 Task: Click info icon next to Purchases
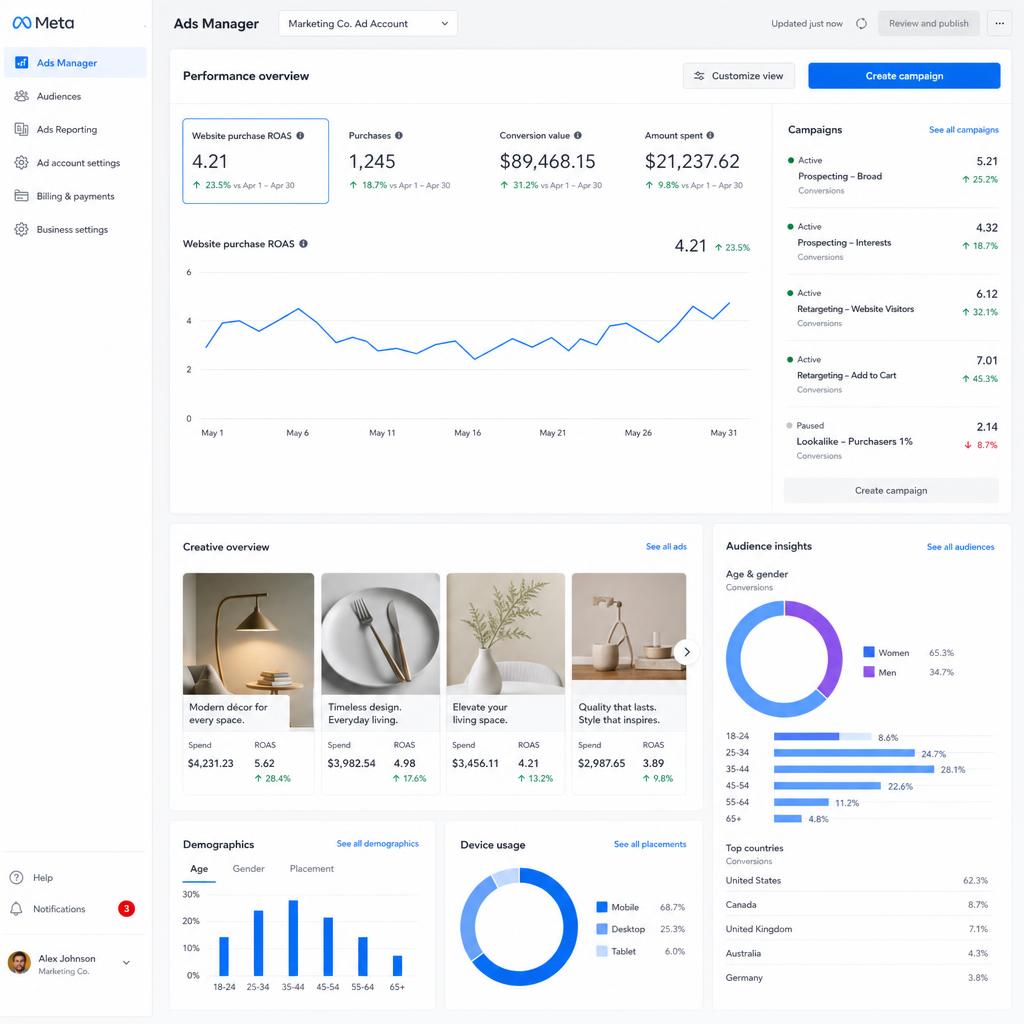click(398, 136)
